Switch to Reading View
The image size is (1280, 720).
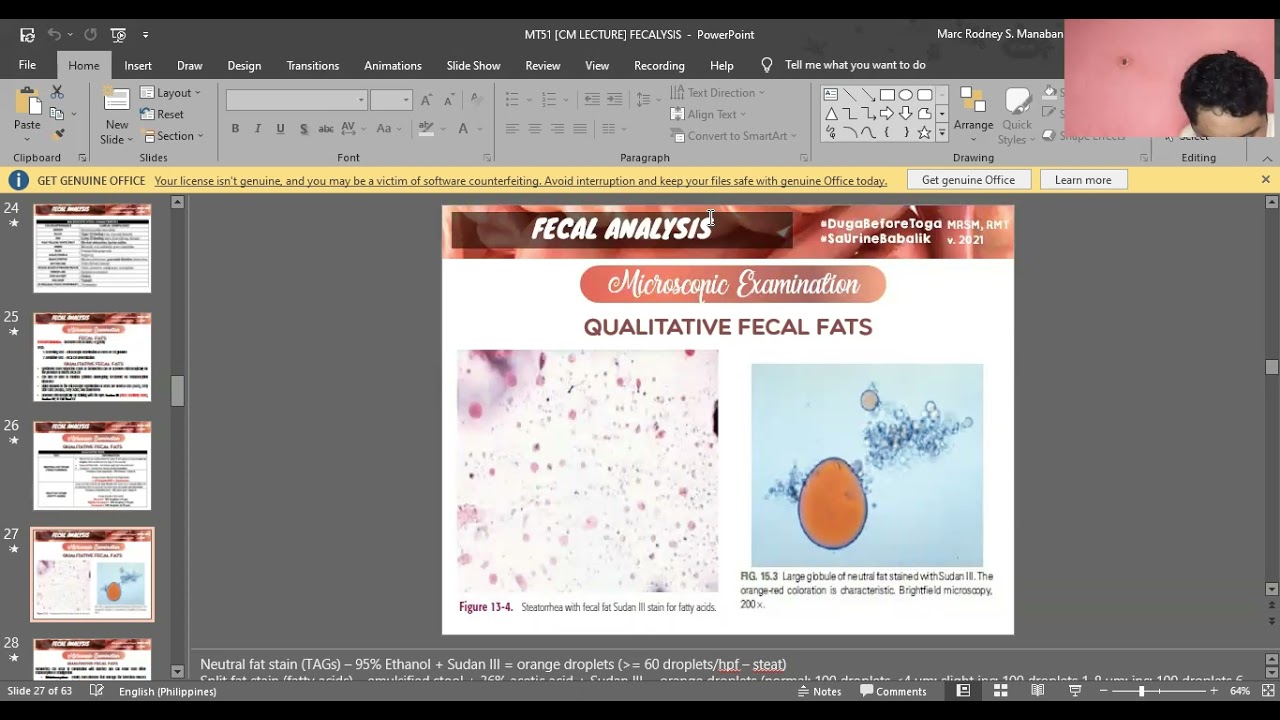tap(1038, 691)
